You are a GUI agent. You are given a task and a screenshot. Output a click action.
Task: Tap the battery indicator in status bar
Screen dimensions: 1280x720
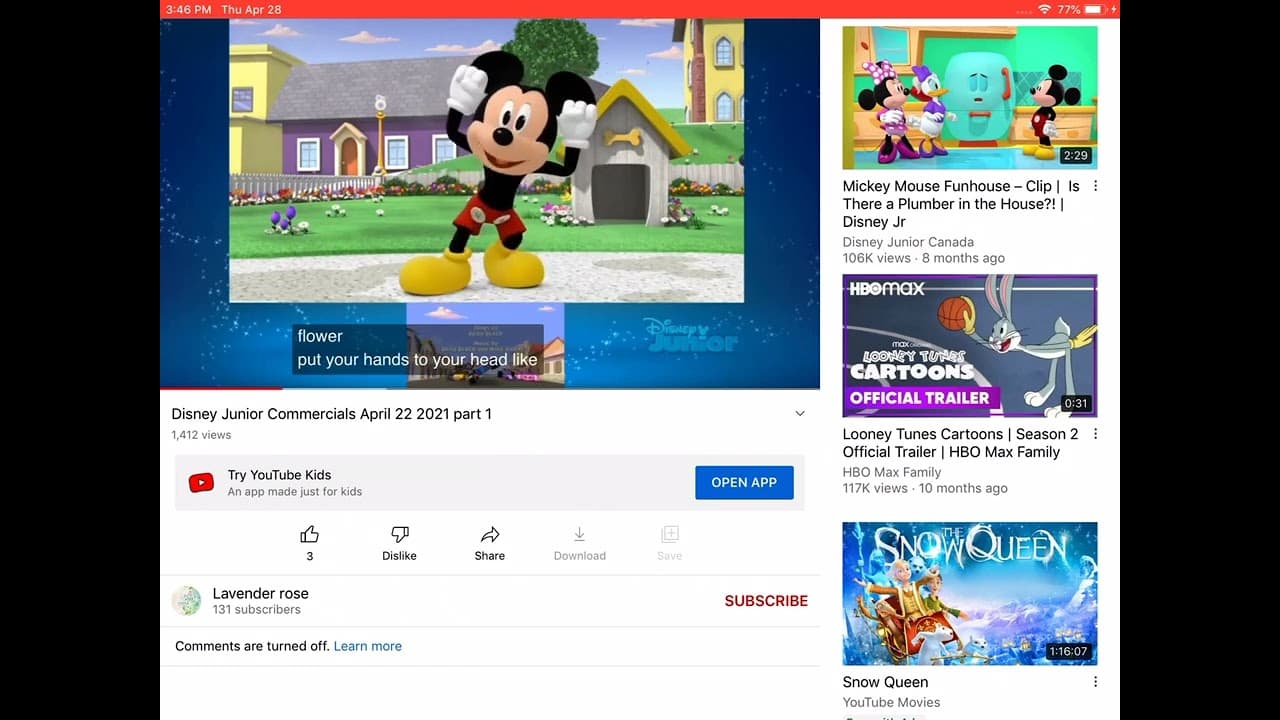click(1094, 9)
